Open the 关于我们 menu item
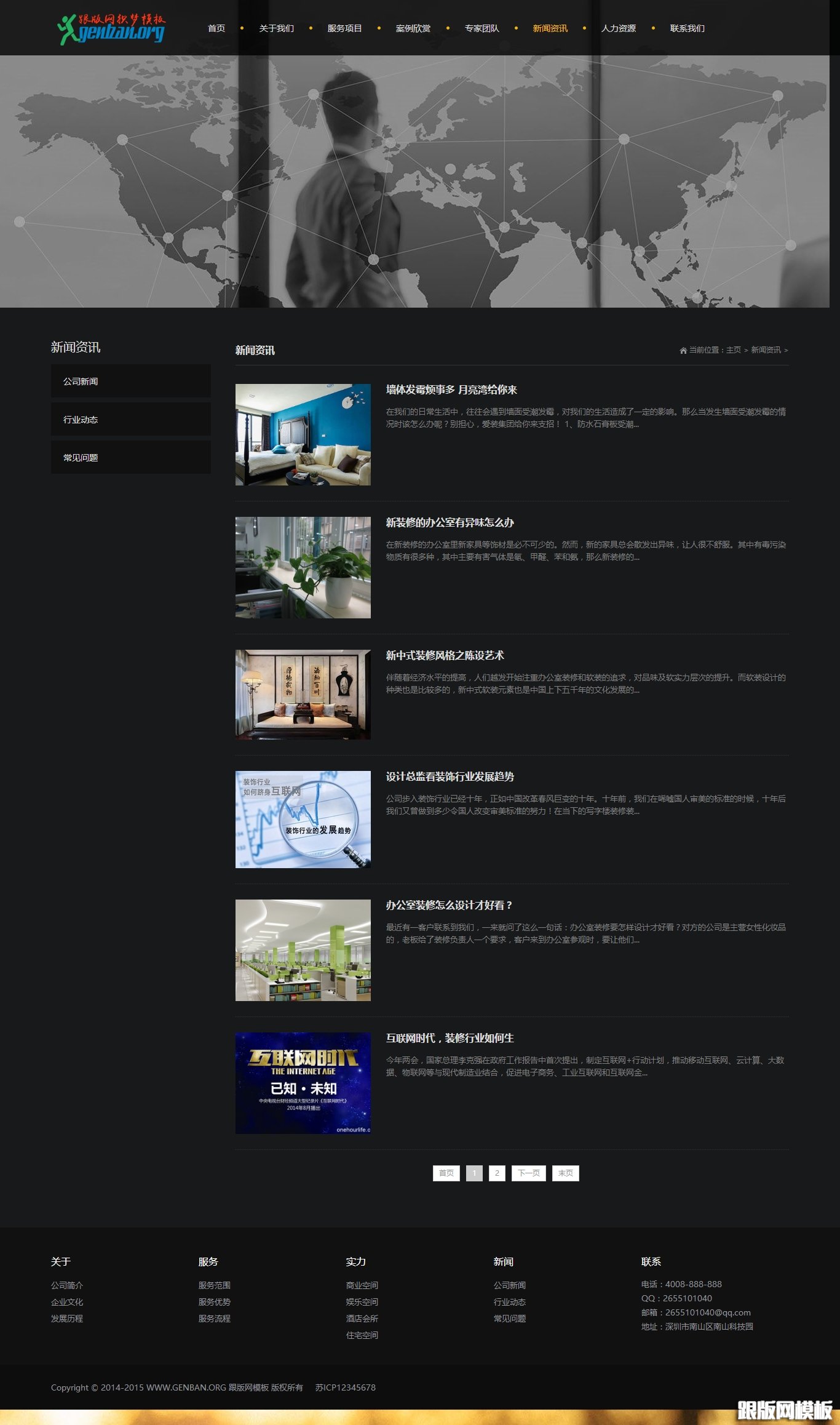This screenshot has height=1425, width=840. pos(276,28)
